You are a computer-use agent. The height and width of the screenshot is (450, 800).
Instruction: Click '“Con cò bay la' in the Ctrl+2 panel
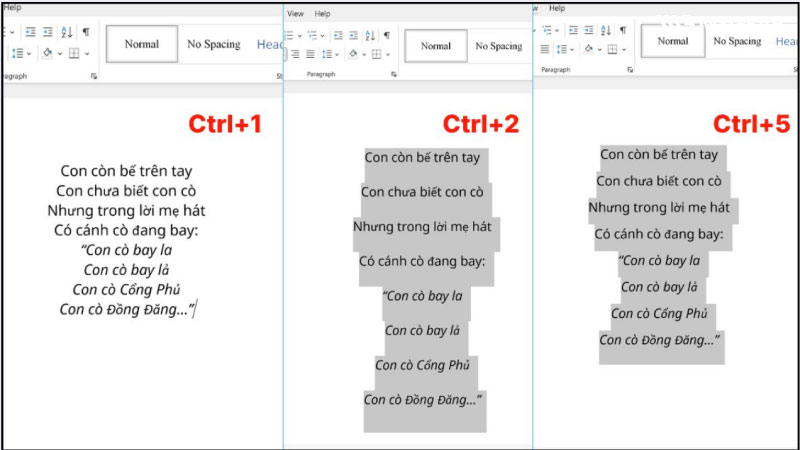(422, 296)
